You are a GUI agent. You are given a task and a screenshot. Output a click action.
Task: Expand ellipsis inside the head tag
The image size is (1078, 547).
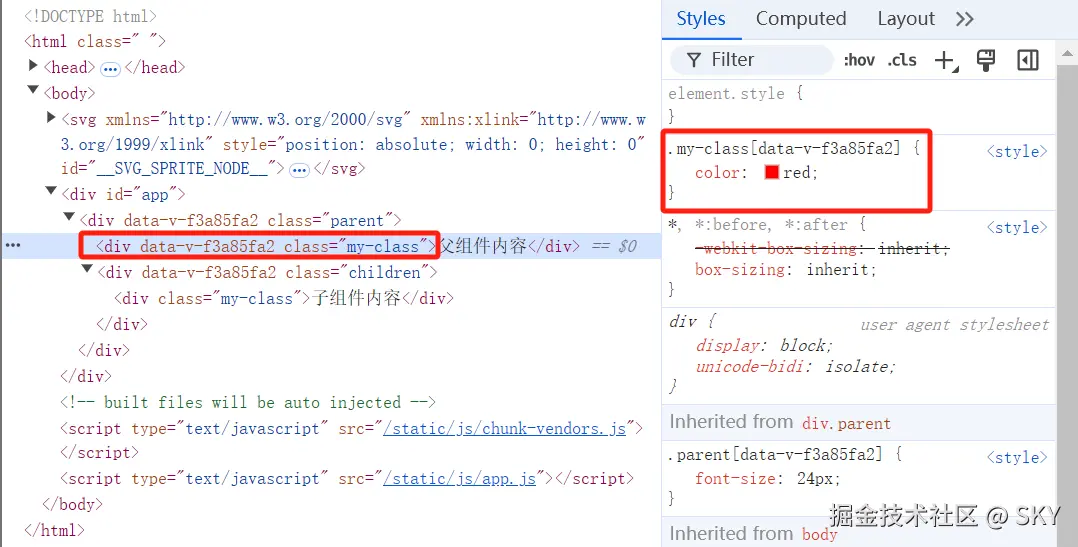[110, 69]
